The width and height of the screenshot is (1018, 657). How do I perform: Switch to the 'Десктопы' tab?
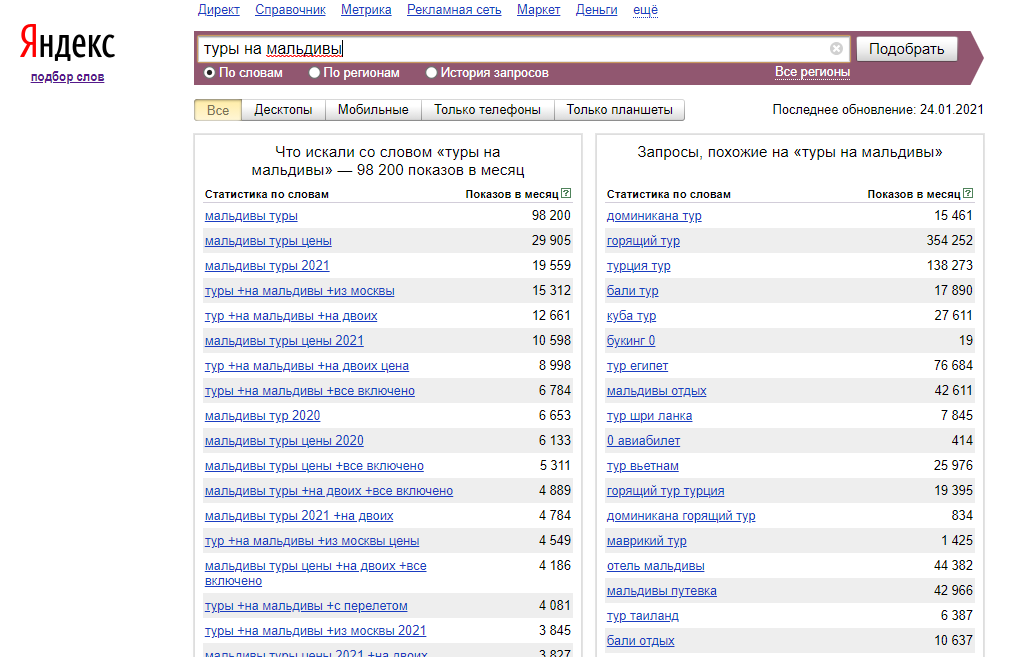[x=283, y=110]
